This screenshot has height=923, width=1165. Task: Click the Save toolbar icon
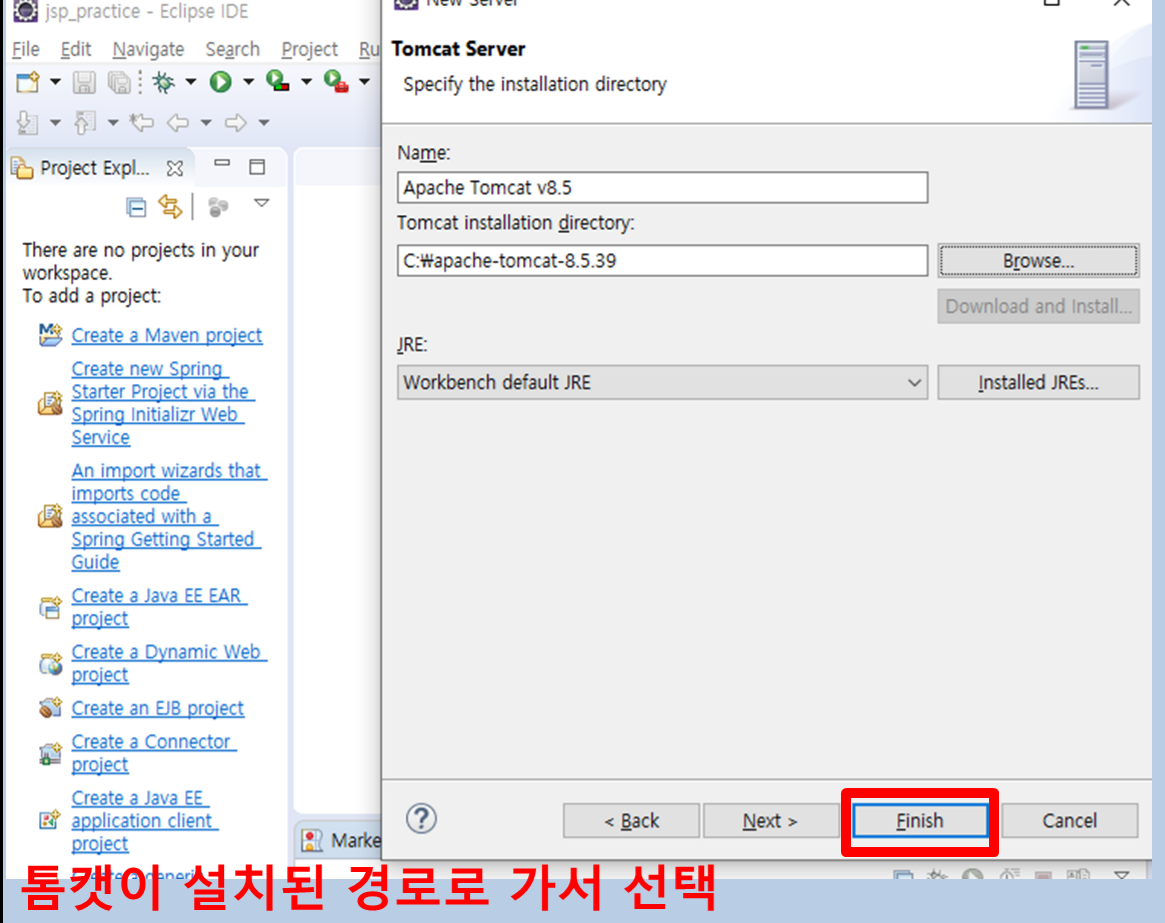84,82
